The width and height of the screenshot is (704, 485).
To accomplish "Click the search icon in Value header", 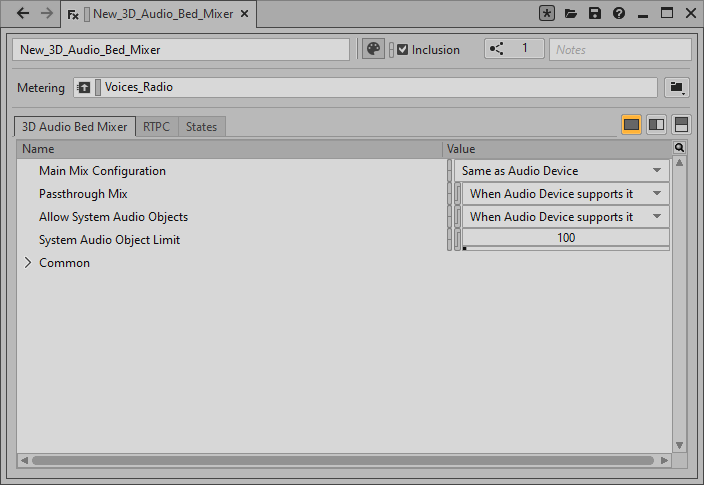I will pyautogui.click(x=679, y=148).
